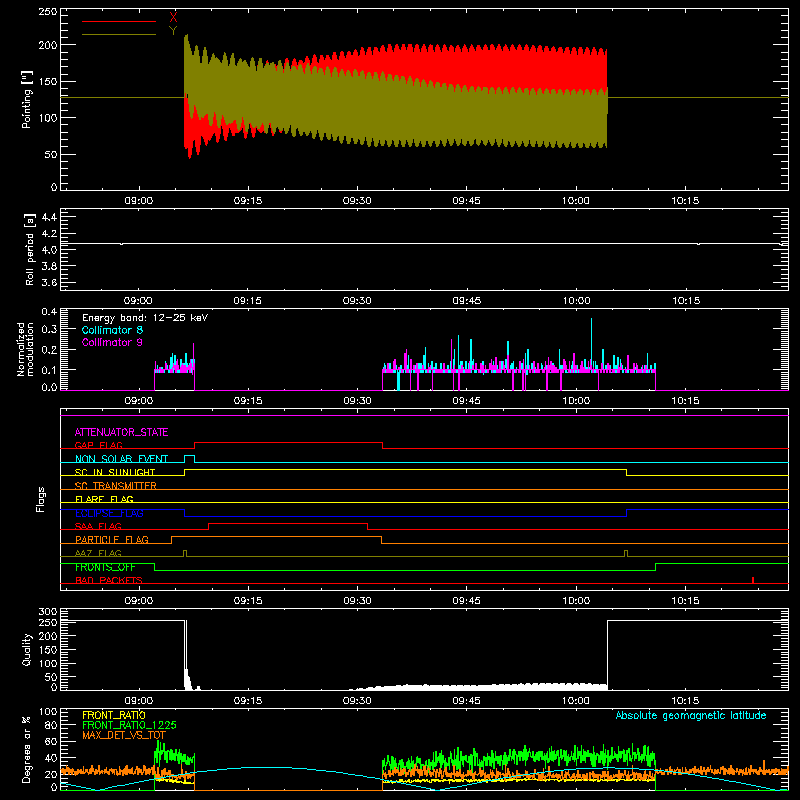Click the red X legend line
The width and height of the screenshot is (800, 800).
click(119, 21)
